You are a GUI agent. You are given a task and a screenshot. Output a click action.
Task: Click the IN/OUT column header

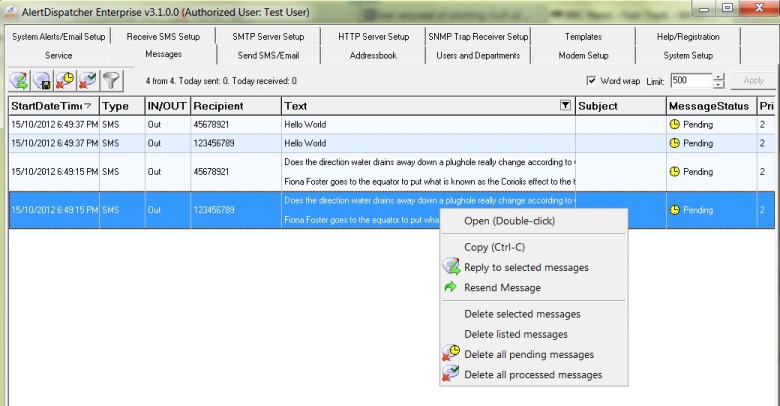(168, 106)
